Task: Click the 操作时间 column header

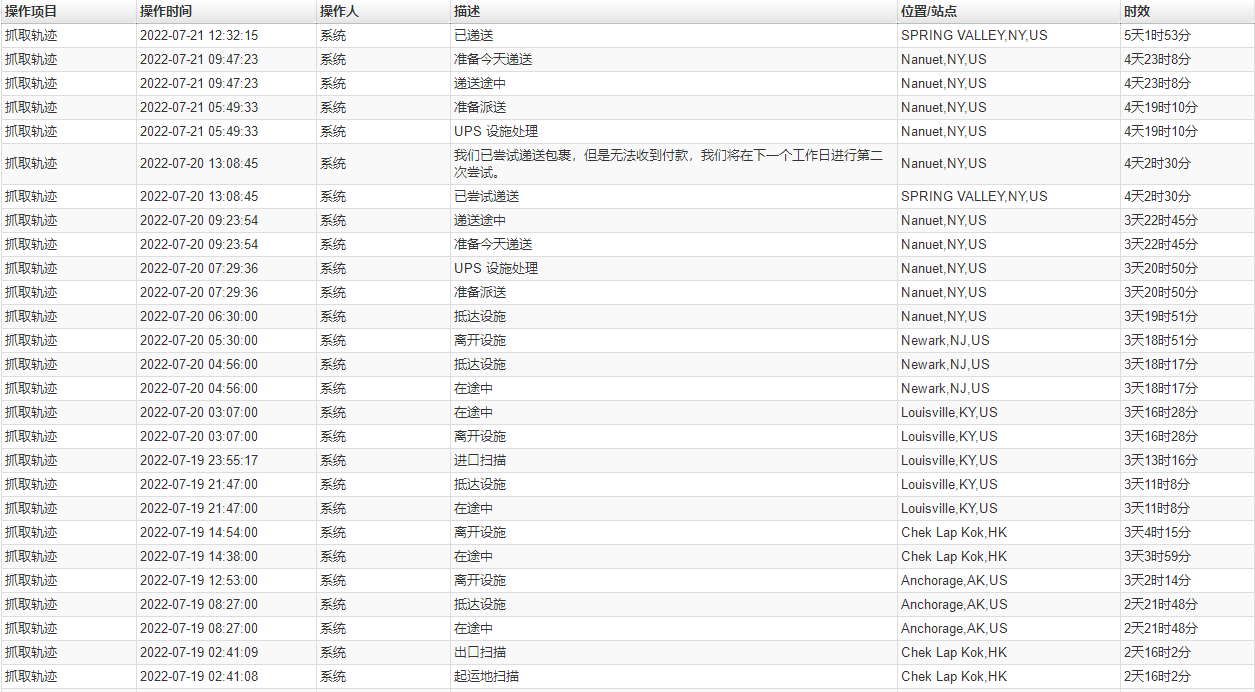Action: [x=166, y=11]
